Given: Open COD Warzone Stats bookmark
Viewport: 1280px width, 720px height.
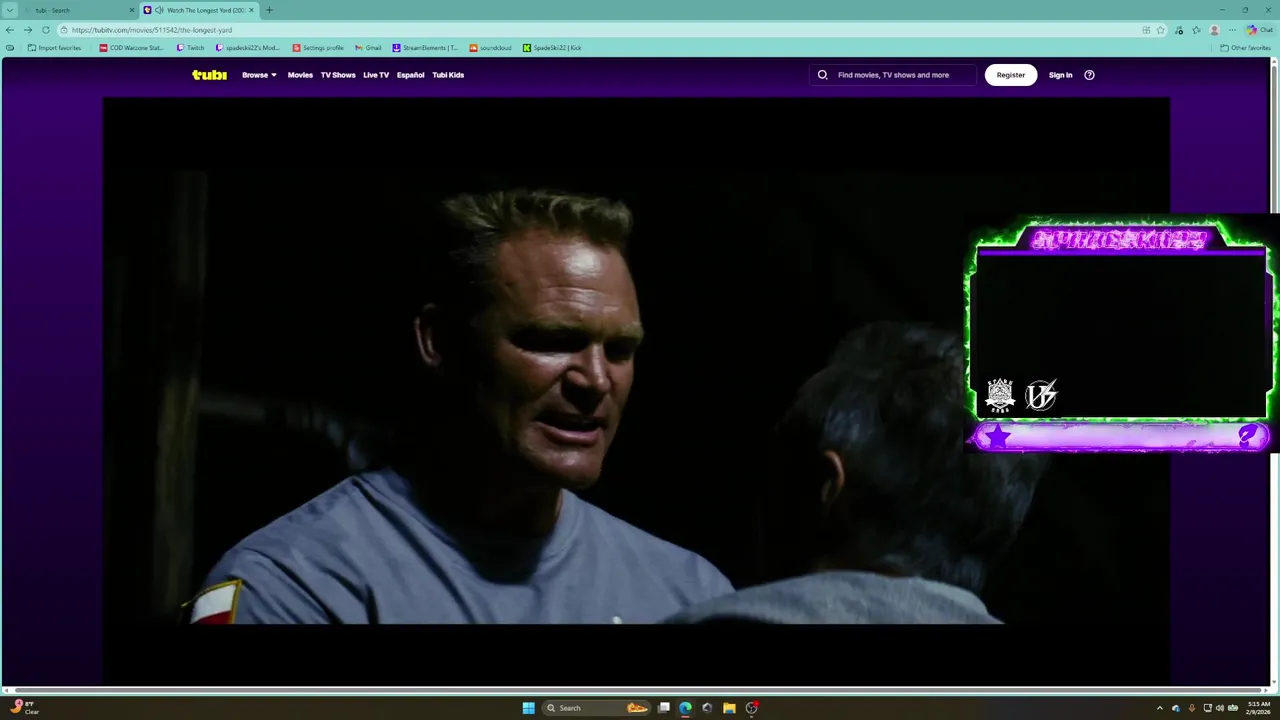Looking at the screenshot, I should (131, 48).
